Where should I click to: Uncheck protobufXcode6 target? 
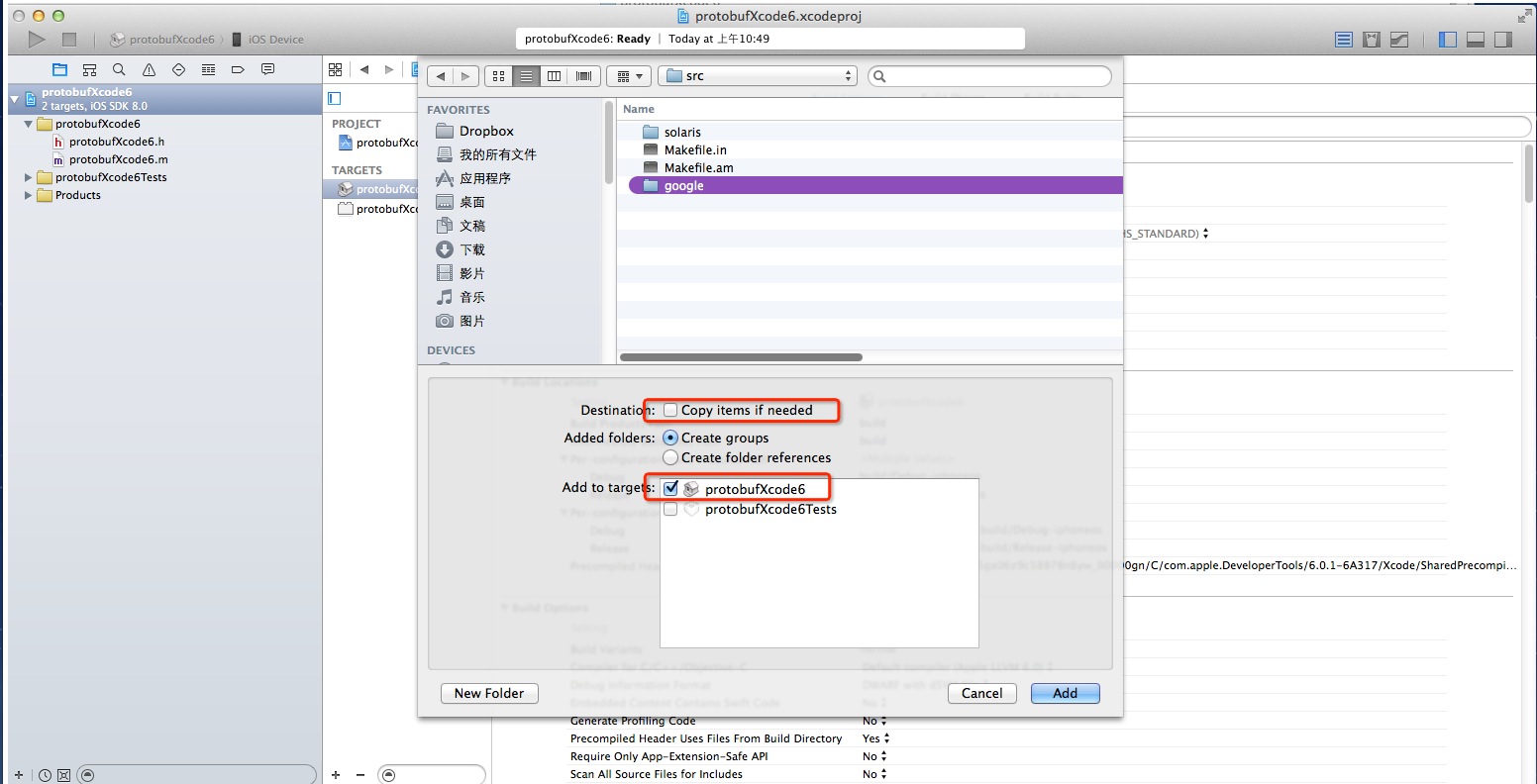[x=670, y=489]
